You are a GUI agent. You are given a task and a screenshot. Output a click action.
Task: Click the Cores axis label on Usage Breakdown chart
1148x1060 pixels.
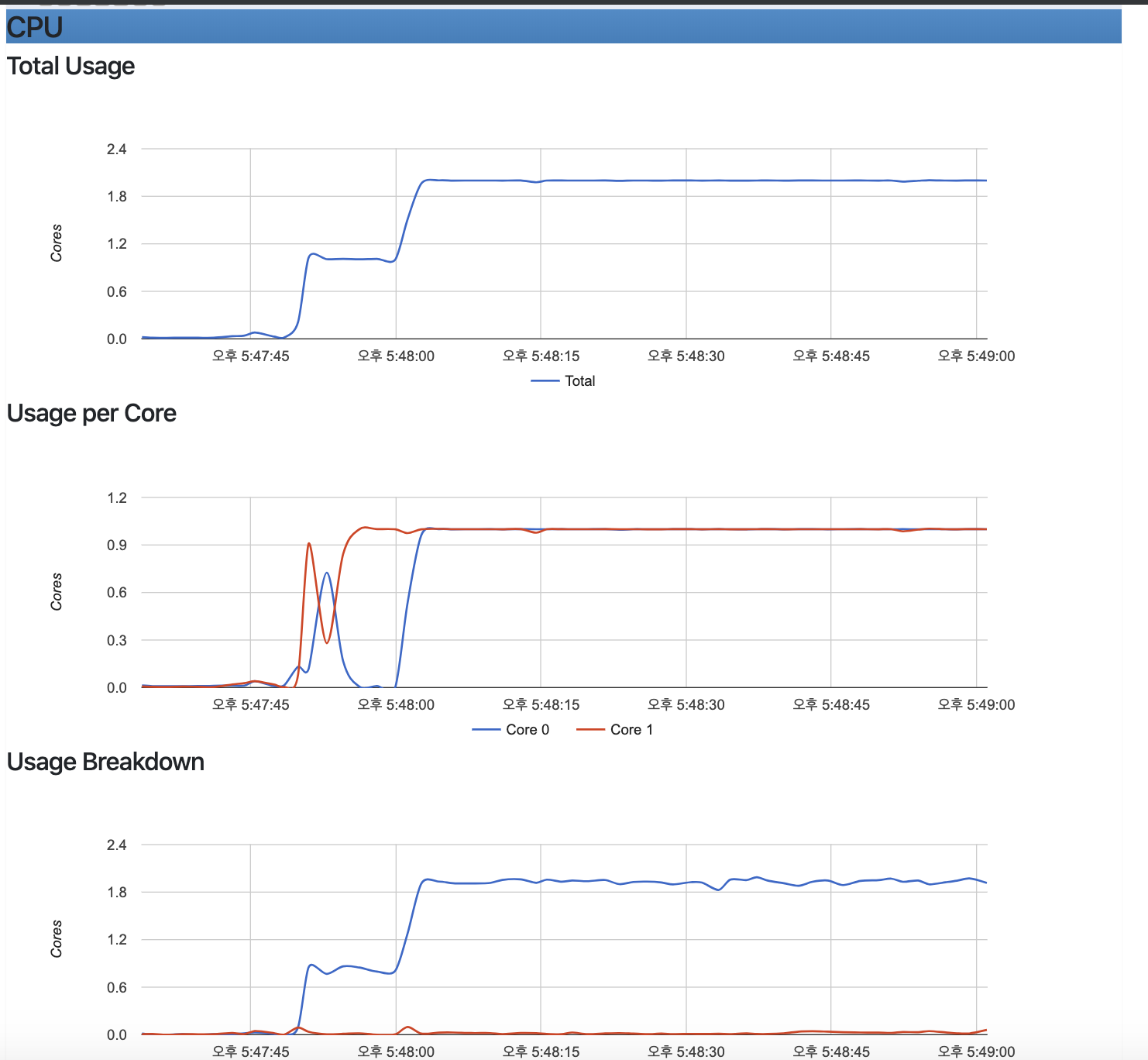pos(56,939)
